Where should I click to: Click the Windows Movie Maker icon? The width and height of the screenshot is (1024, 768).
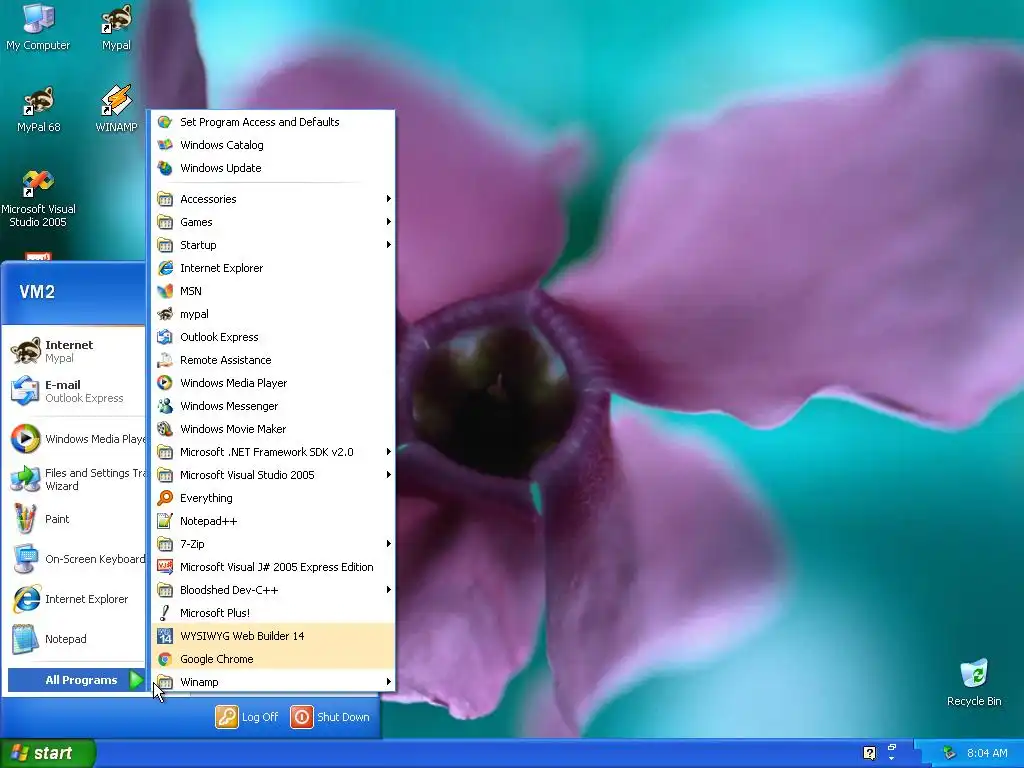coord(165,429)
